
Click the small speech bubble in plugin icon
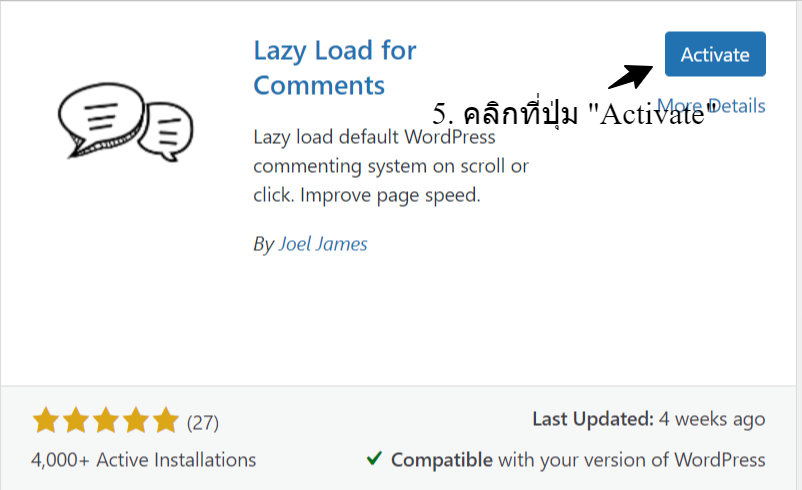167,131
